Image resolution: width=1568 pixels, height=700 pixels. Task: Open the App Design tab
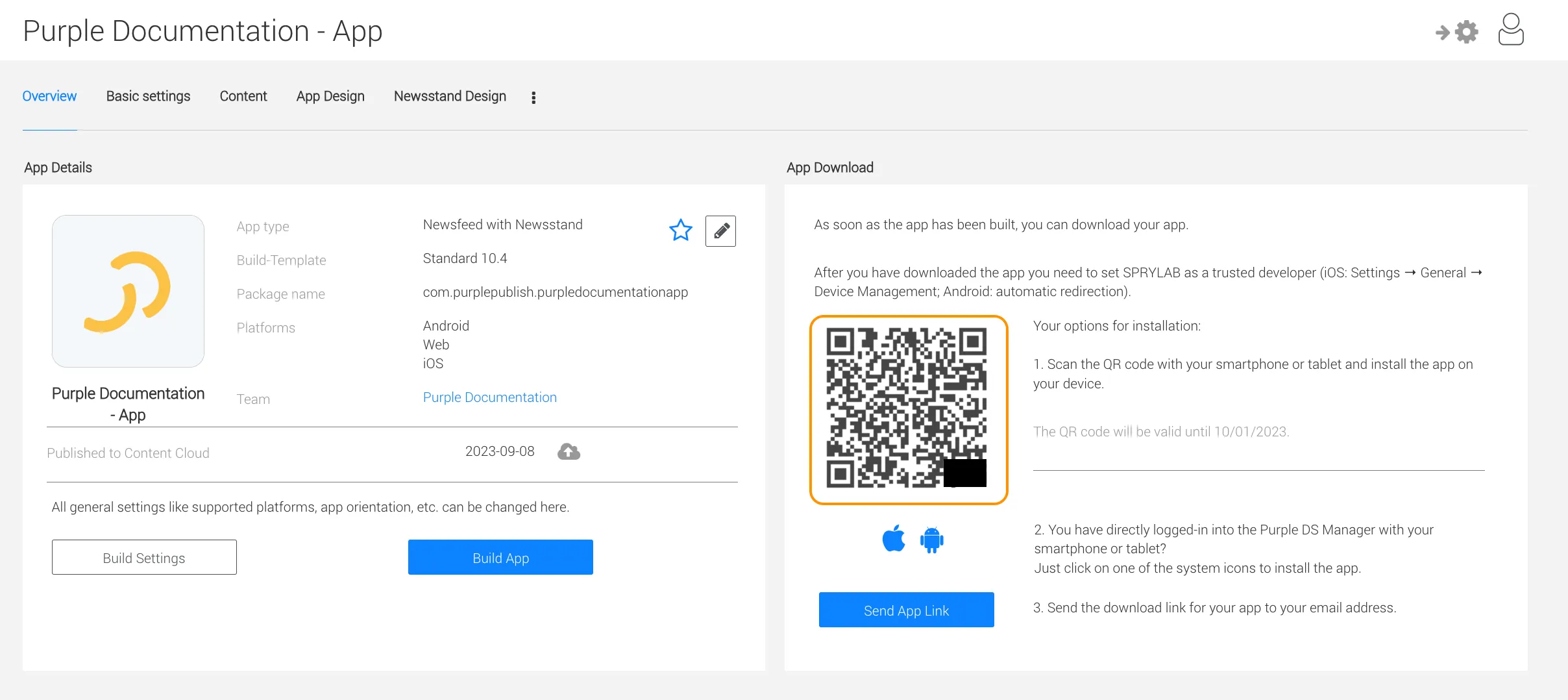[x=330, y=96]
